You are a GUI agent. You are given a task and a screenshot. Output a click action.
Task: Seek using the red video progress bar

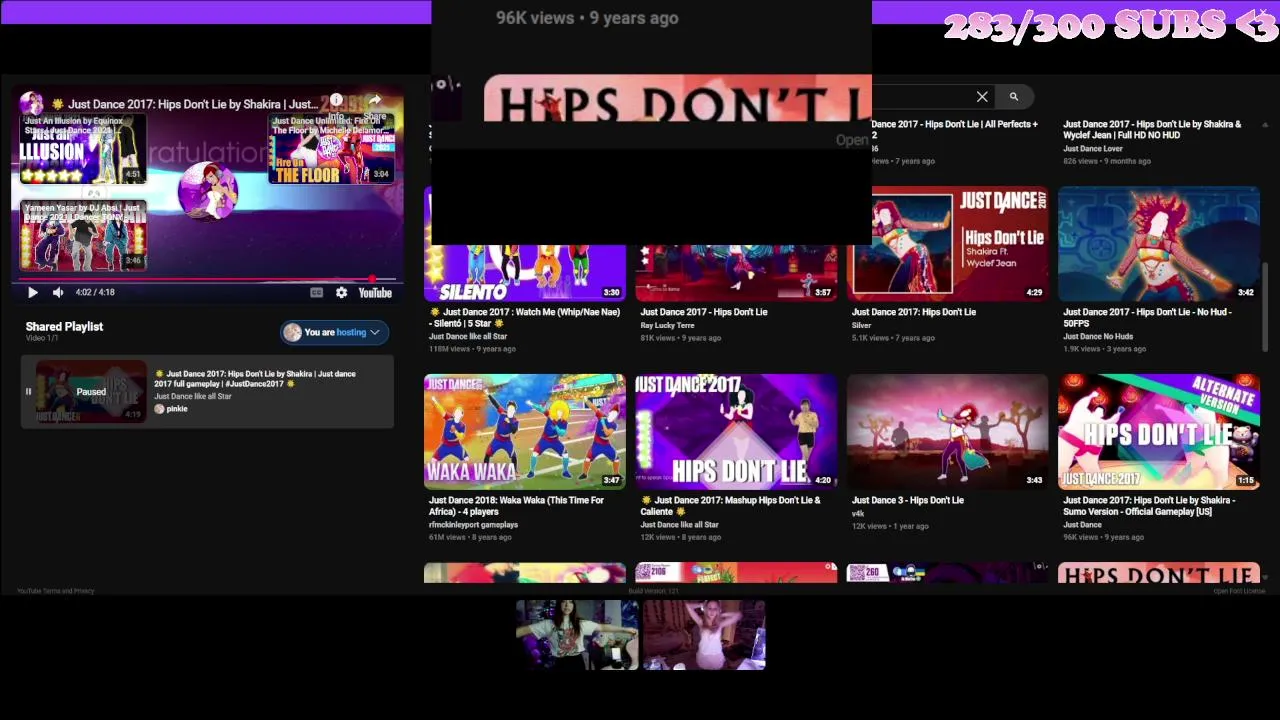pos(207,279)
